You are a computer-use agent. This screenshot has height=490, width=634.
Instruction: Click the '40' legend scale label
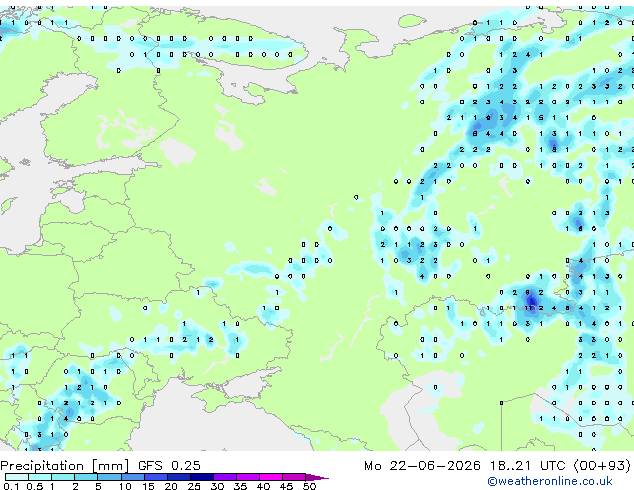[x=264, y=486]
